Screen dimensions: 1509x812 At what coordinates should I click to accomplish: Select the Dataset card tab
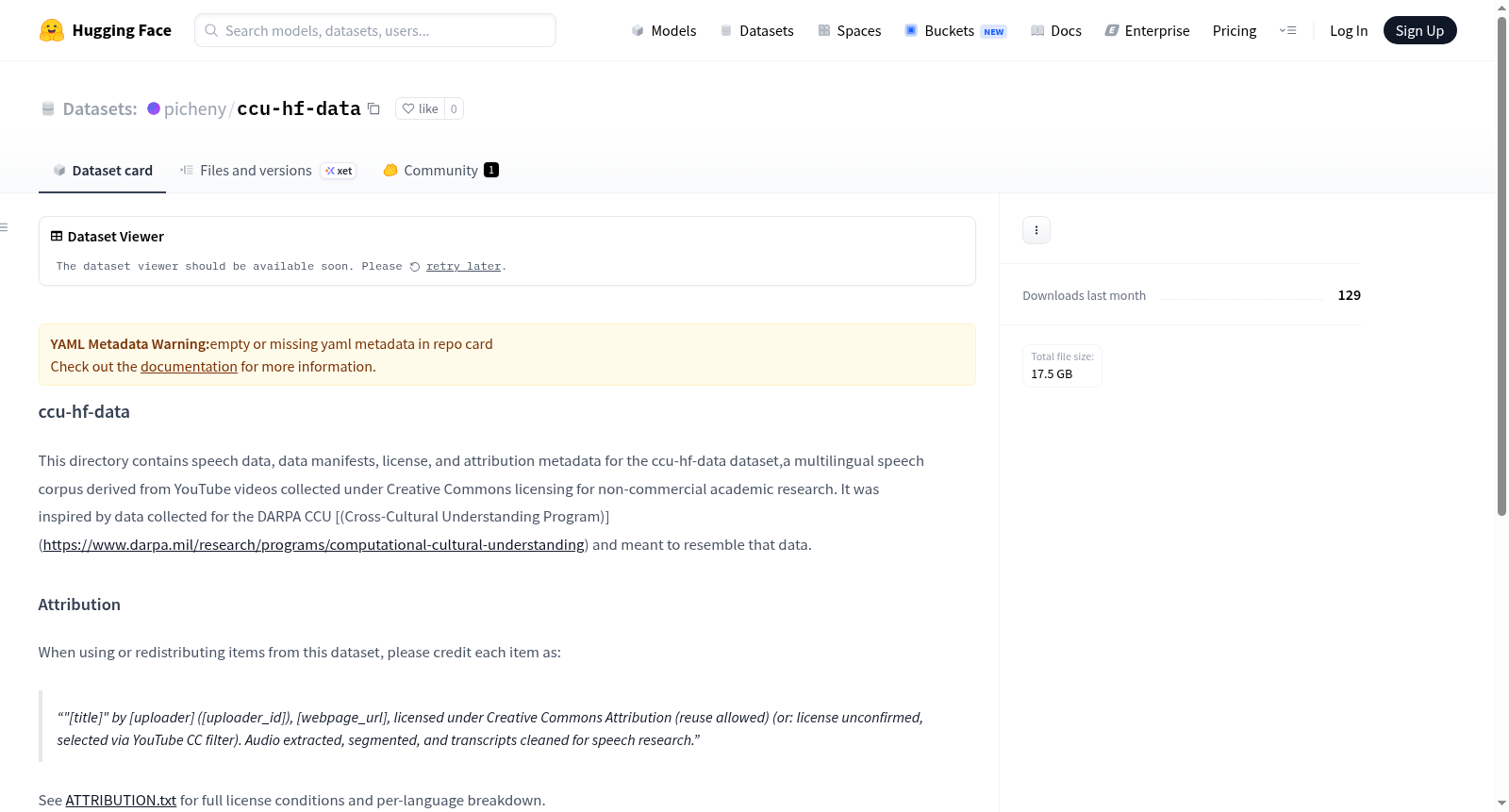[x=103, y=171]
